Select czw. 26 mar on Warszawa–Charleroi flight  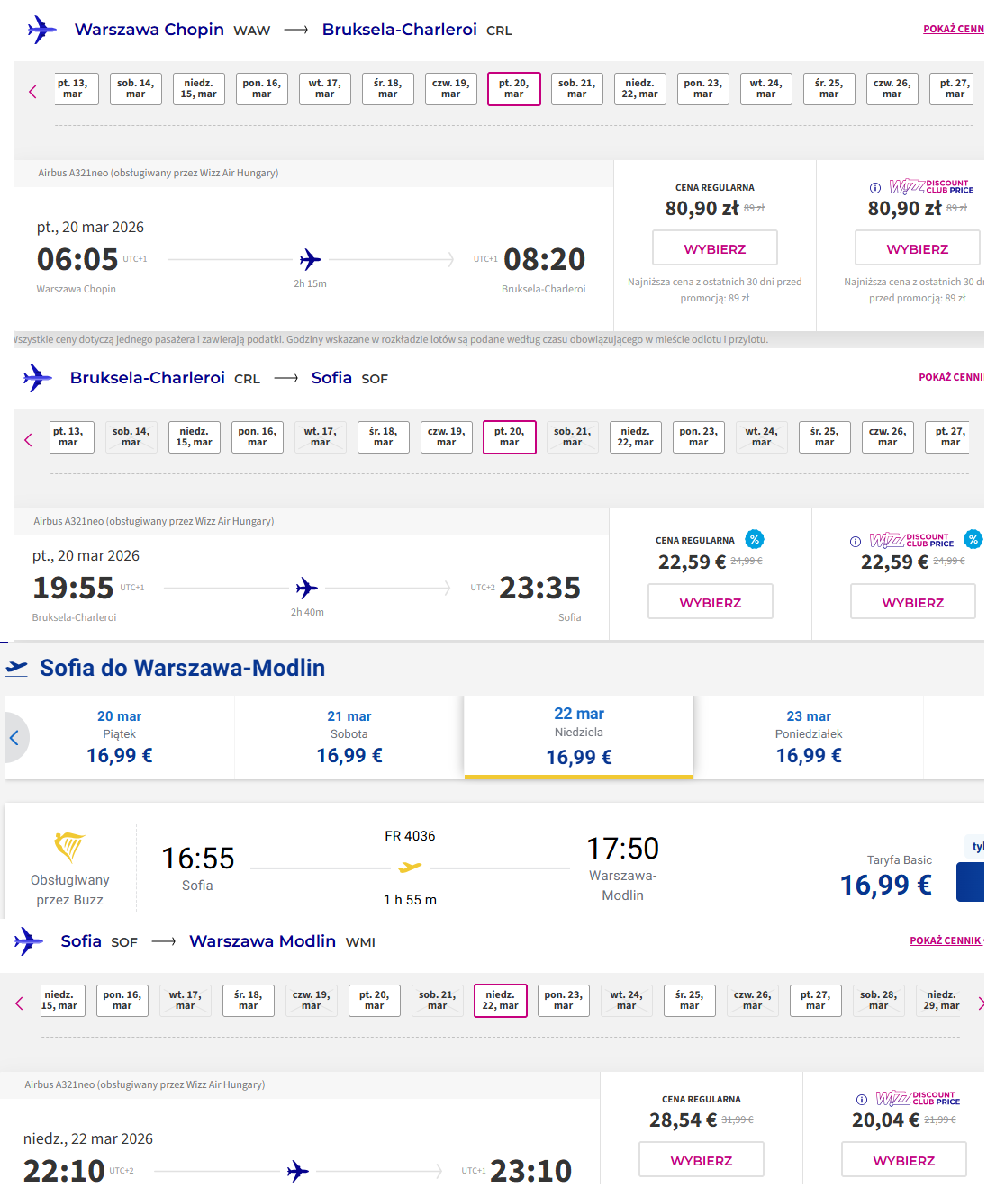[892, 88]
